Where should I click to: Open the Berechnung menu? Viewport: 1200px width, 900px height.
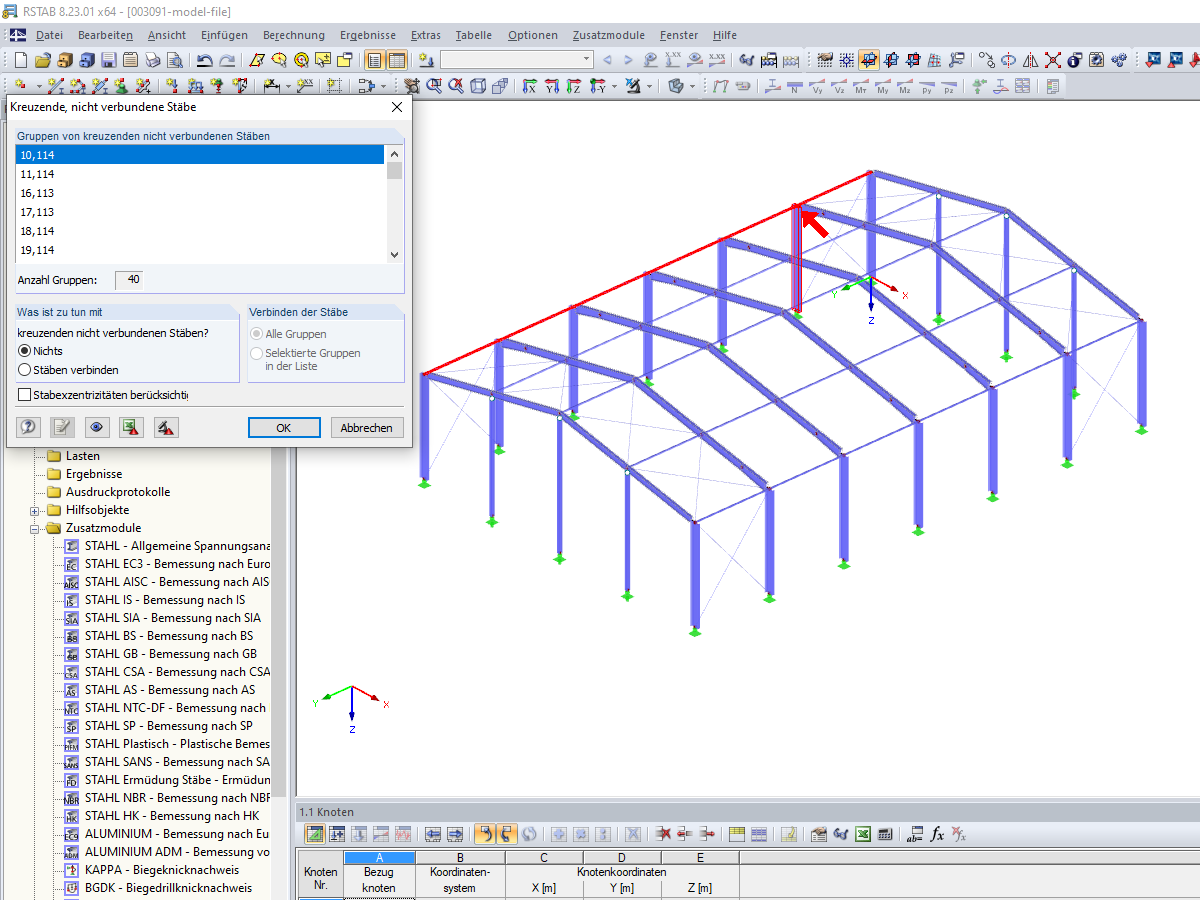click(293, 35)
